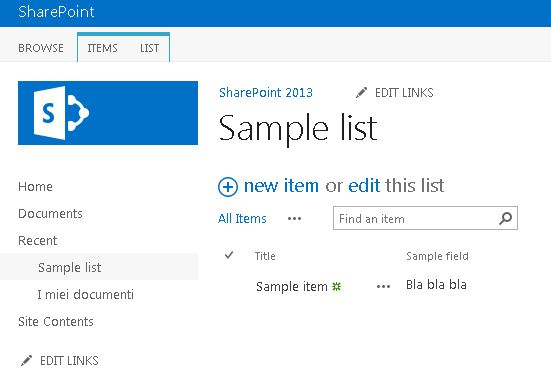Open the ellipsis menu for Sample item
The image size is (551, 376).
point(383,287)
